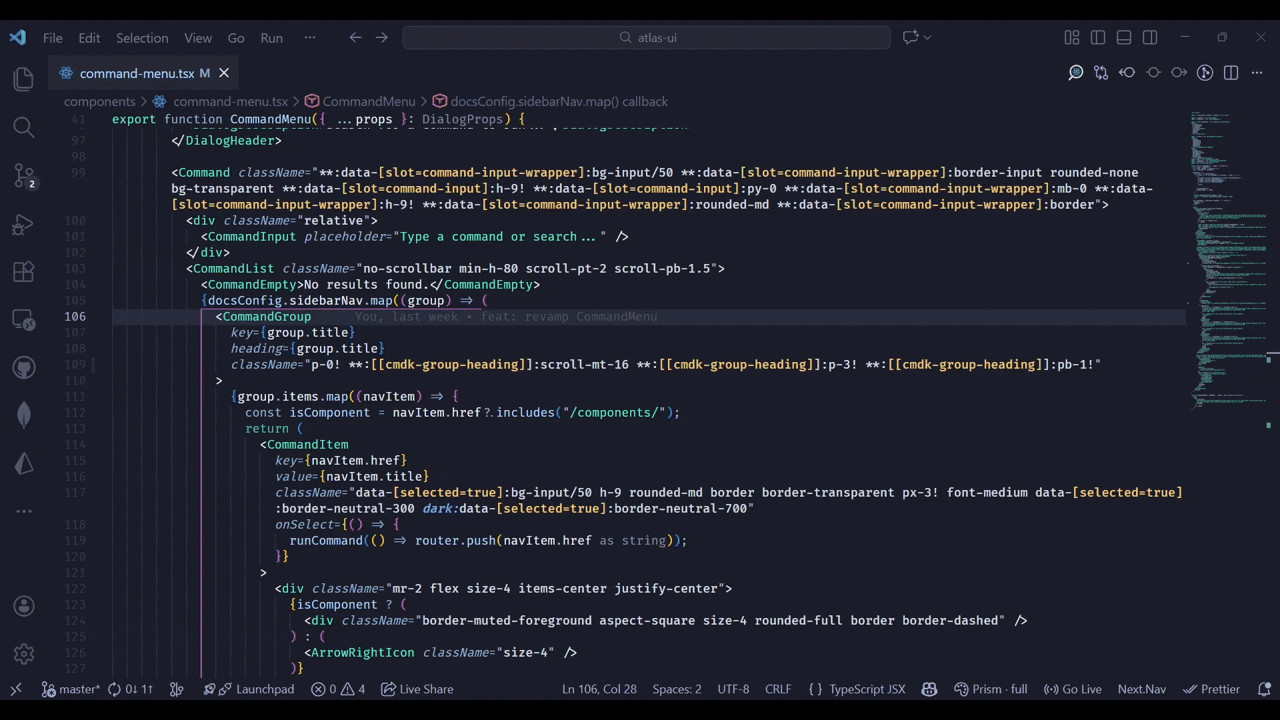Open the MongoDB leaf icon panel

(x=24, y=415)
